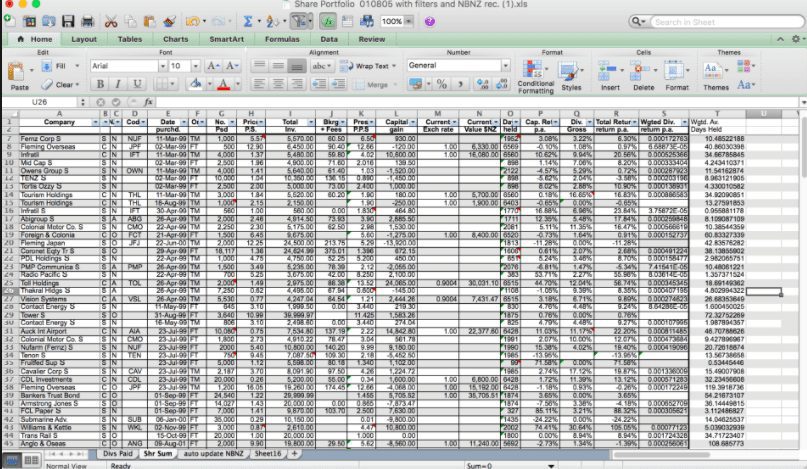This screenshot has width=807, height=469.
Task: Select the 'auto update NBNZ' sheet tab
Action: 213,454
